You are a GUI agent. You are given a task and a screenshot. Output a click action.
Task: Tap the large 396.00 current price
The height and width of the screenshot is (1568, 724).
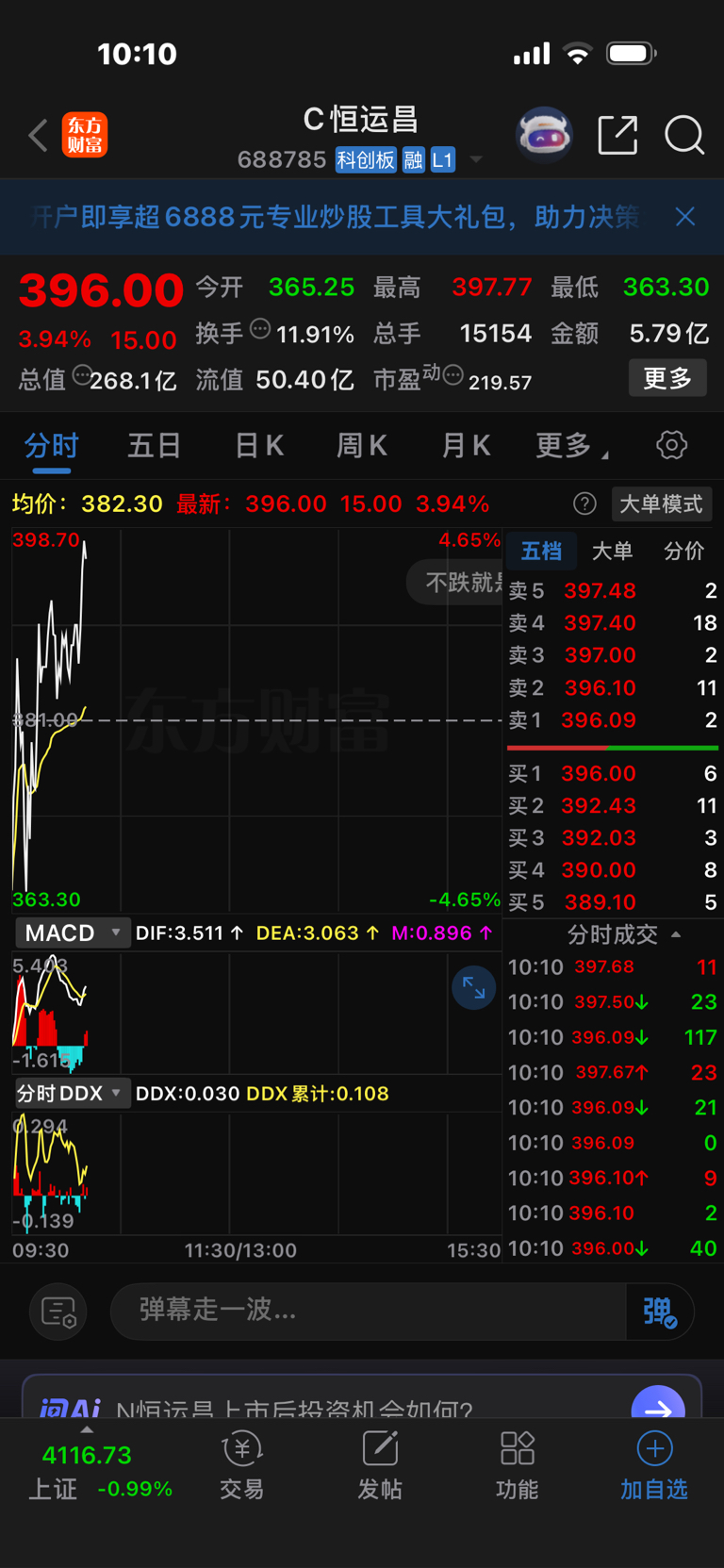click(101, 290)
